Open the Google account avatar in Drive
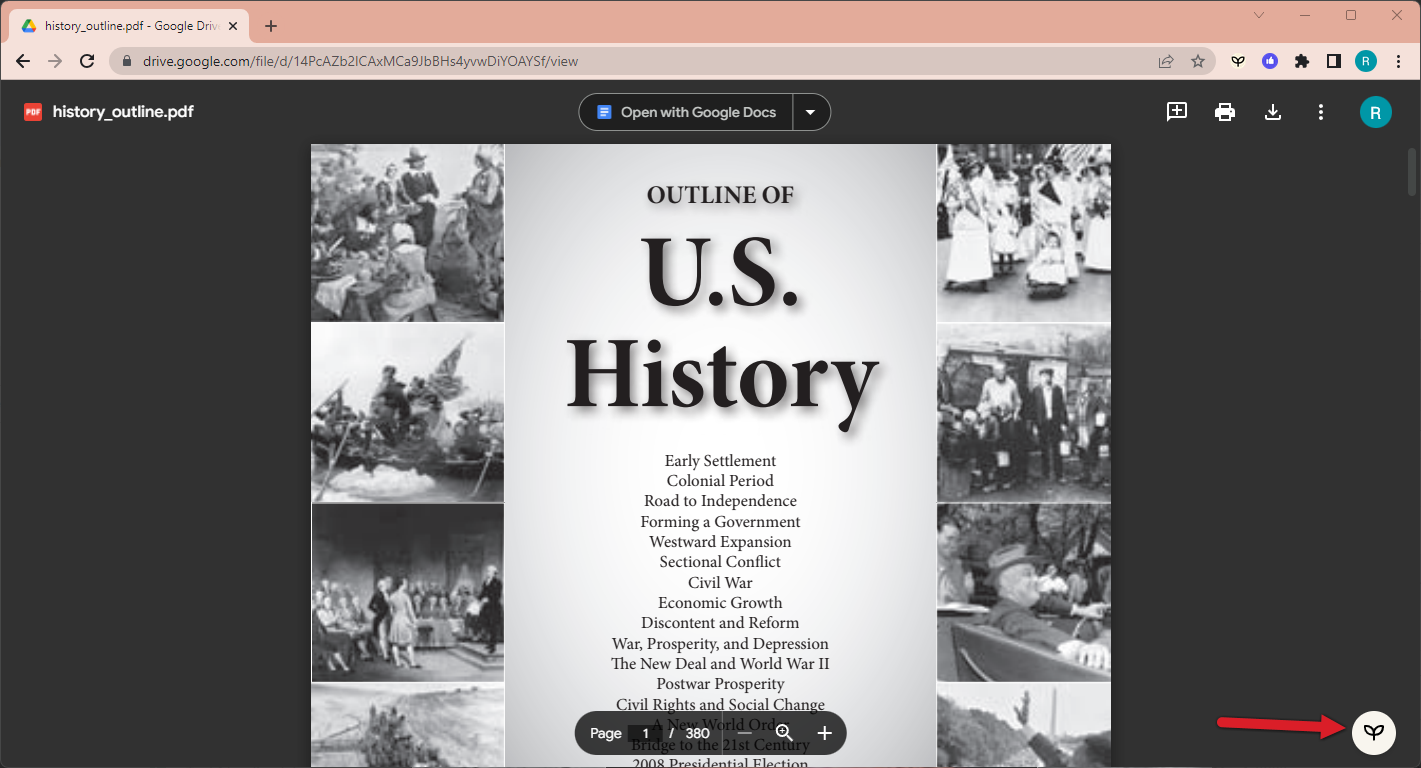Viewport: 1421px width, 768px height. (1375, 112)
